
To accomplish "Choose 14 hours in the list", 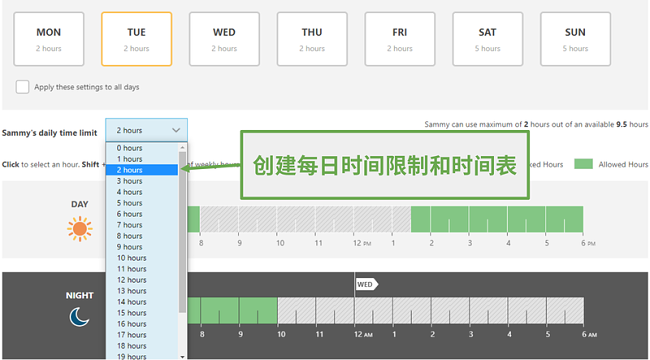I will (x=142, y=302).
